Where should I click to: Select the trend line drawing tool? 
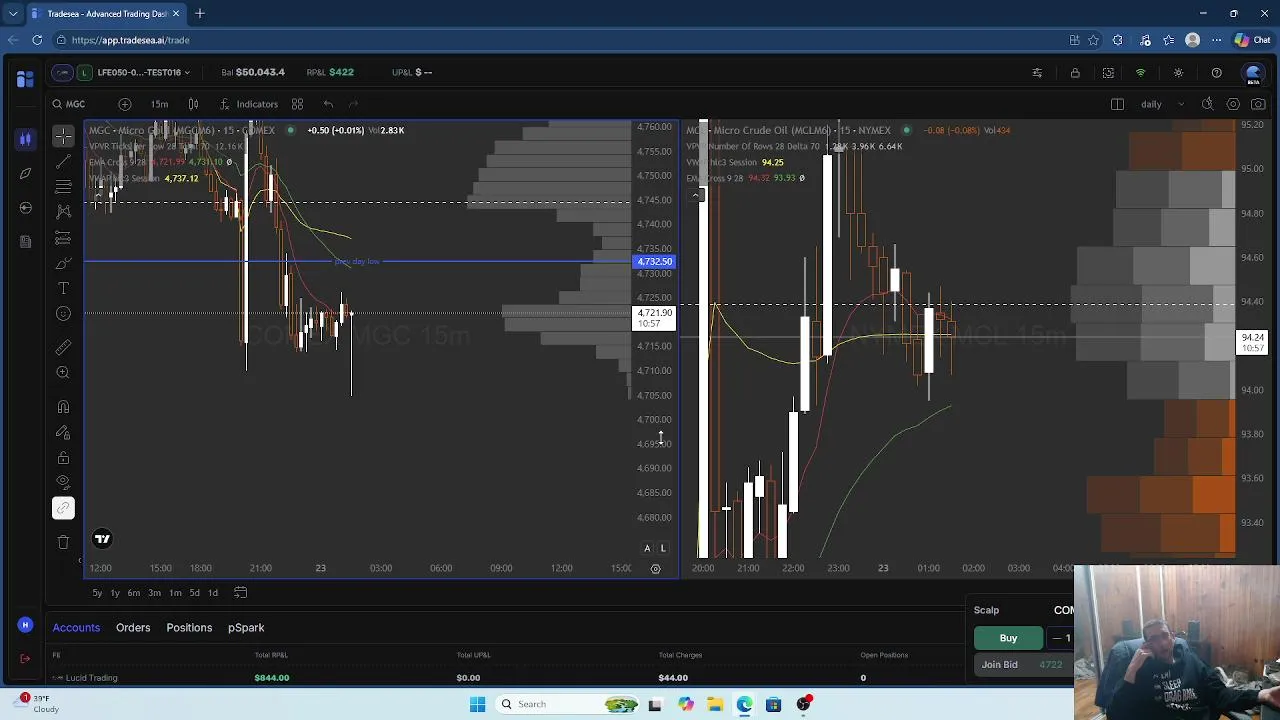pyautogui.click(x=63, y=161)
